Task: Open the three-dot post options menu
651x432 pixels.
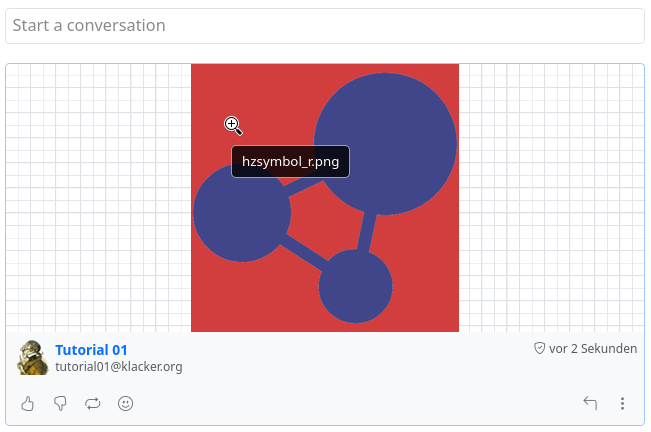Action: click(622, 403)
